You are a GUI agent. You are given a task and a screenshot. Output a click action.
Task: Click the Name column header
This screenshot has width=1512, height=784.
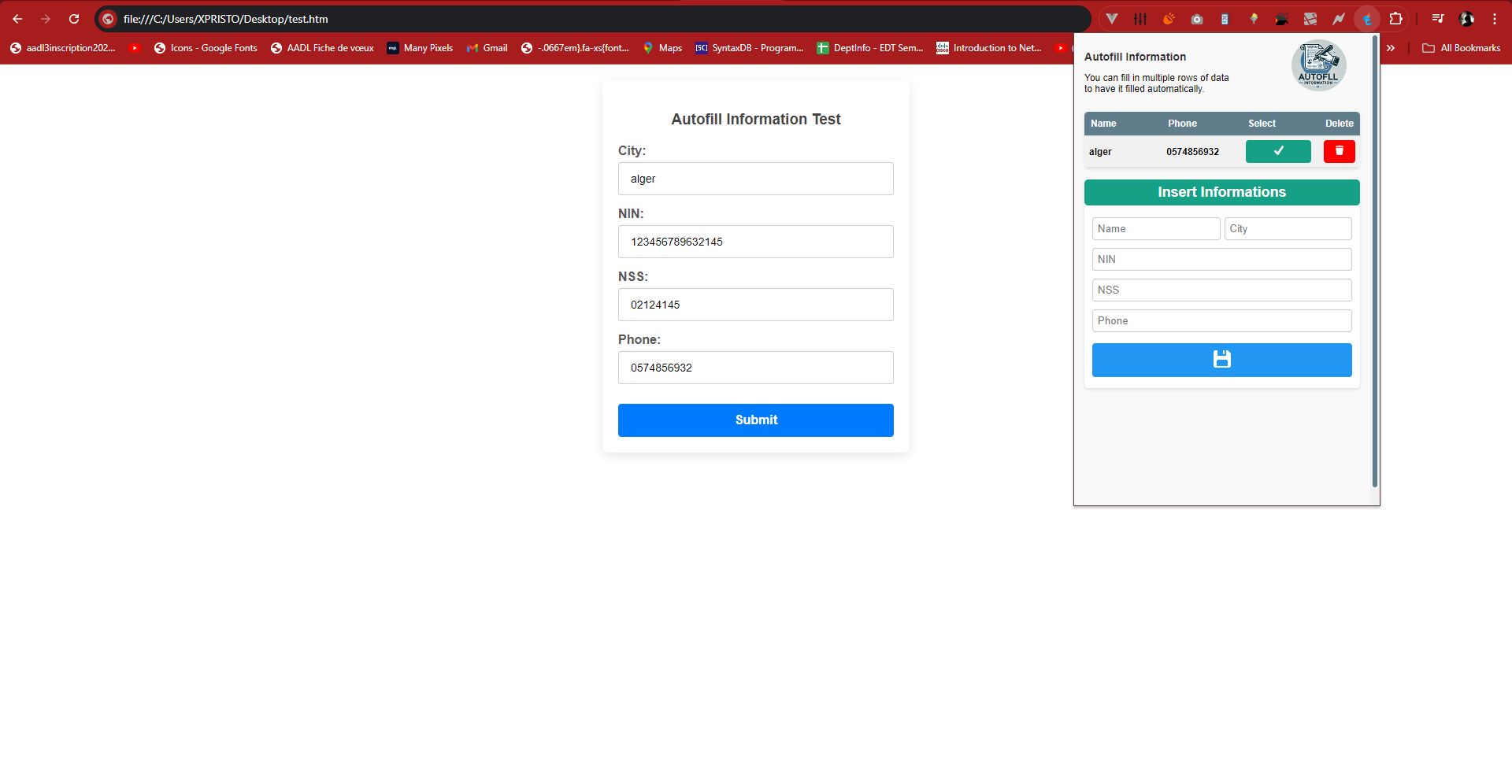pos(1103,124)
